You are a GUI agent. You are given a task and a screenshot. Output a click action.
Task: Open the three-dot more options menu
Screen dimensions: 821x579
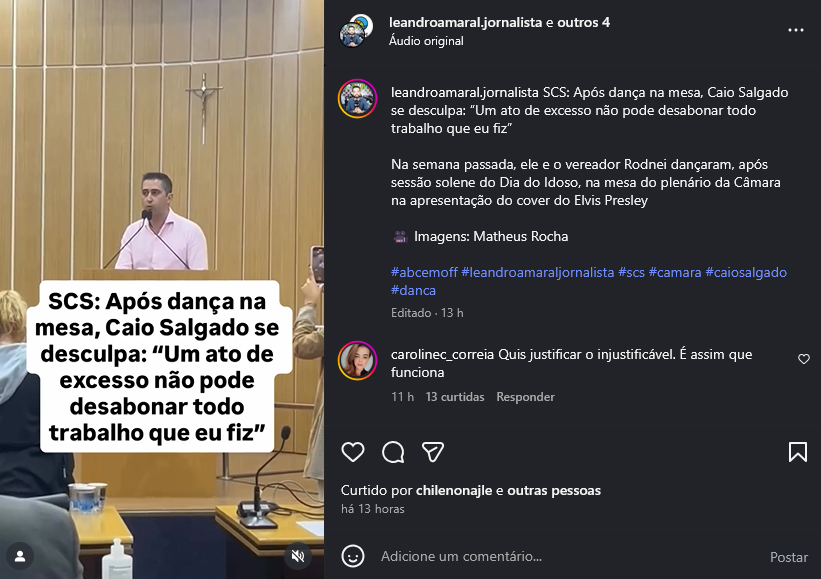point(796,30)
